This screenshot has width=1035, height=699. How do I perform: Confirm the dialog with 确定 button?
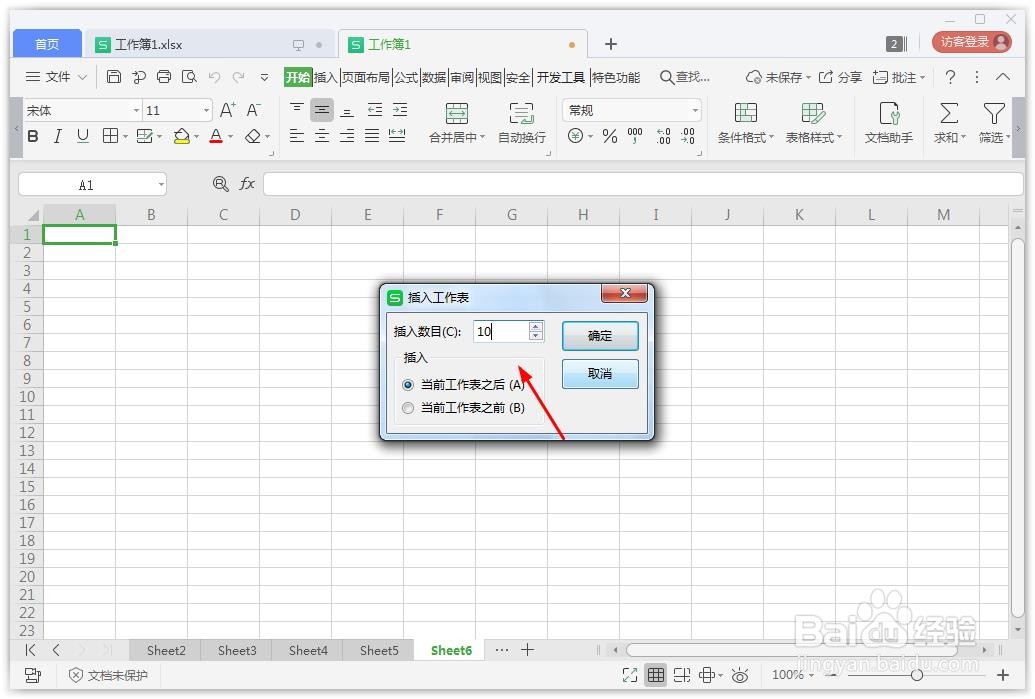coord(599,336)
